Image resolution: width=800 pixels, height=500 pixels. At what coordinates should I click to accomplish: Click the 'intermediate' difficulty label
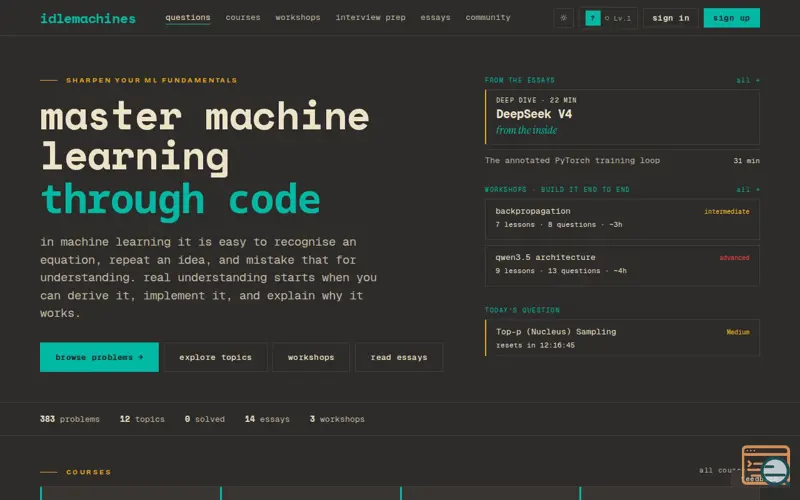(x=727, y=211)
